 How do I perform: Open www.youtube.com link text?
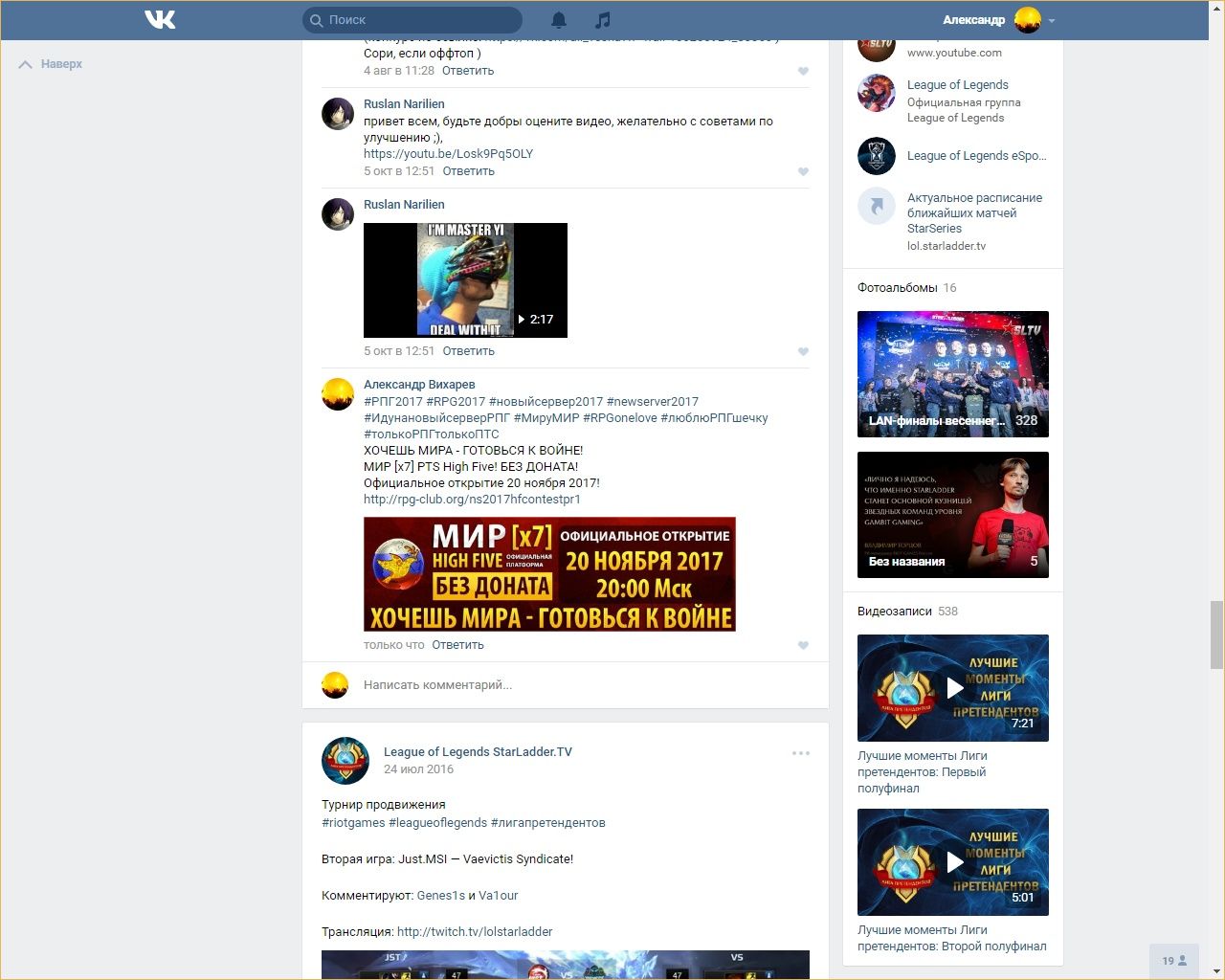pos(954,54)
